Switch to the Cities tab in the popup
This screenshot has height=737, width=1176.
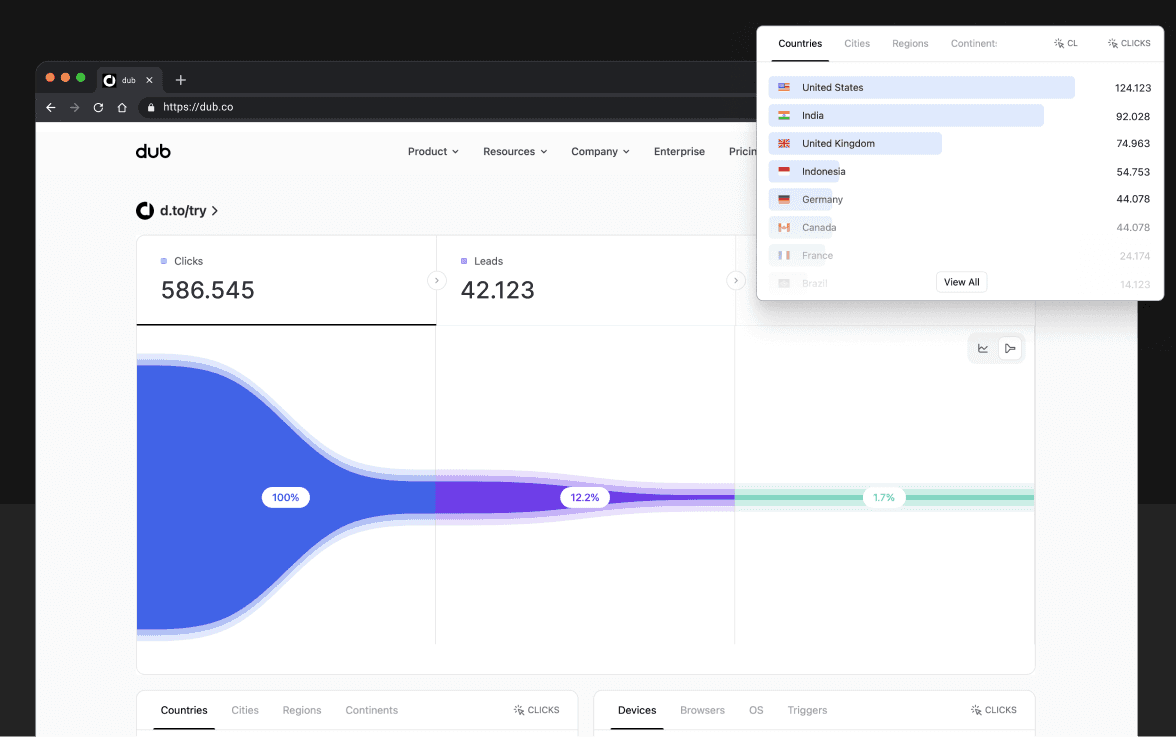[x=857, y=44]
